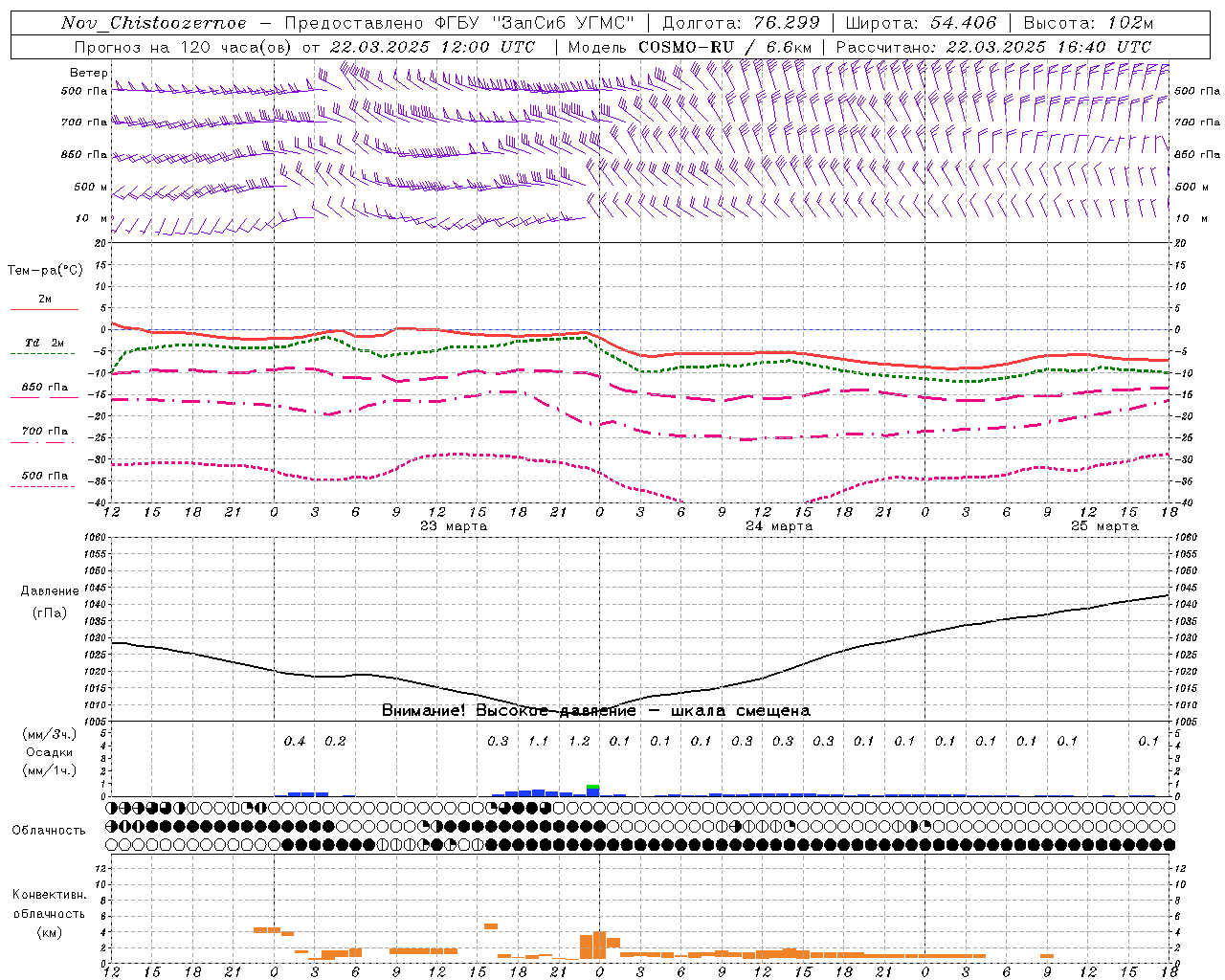The image size is (1225, 980).
Task: Click the red line sample under "2м" legend
Action: [x=44, y=309]
